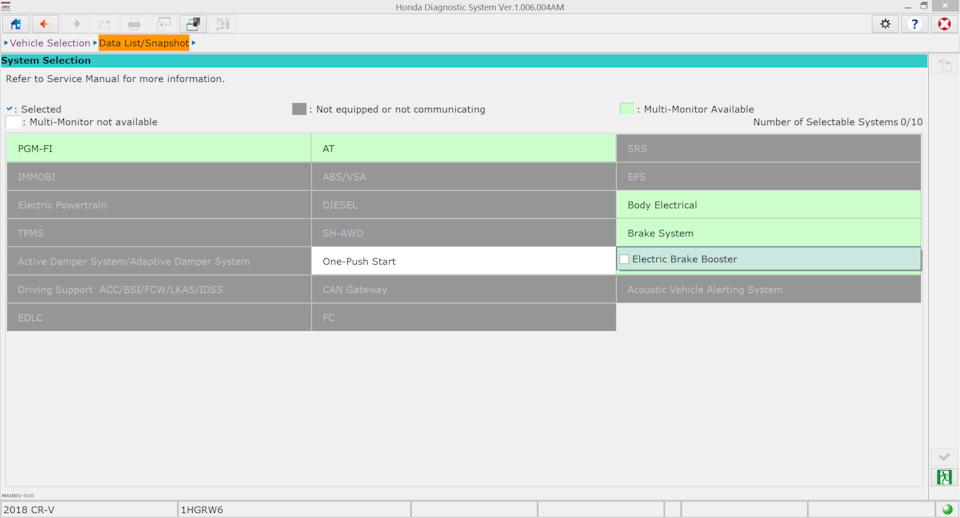The height and width of the screenshot is (518, 960).
Task: Click the open folder toolbar icon
Action: tap(104, 24)
